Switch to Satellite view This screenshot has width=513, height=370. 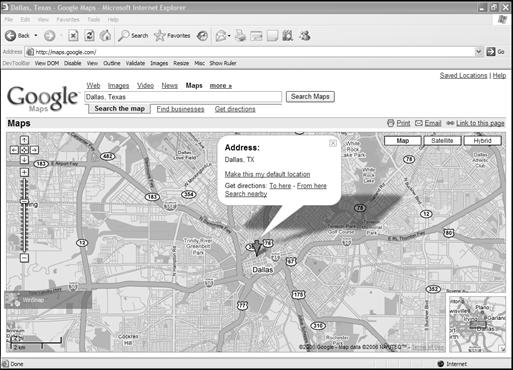[442, 141]
